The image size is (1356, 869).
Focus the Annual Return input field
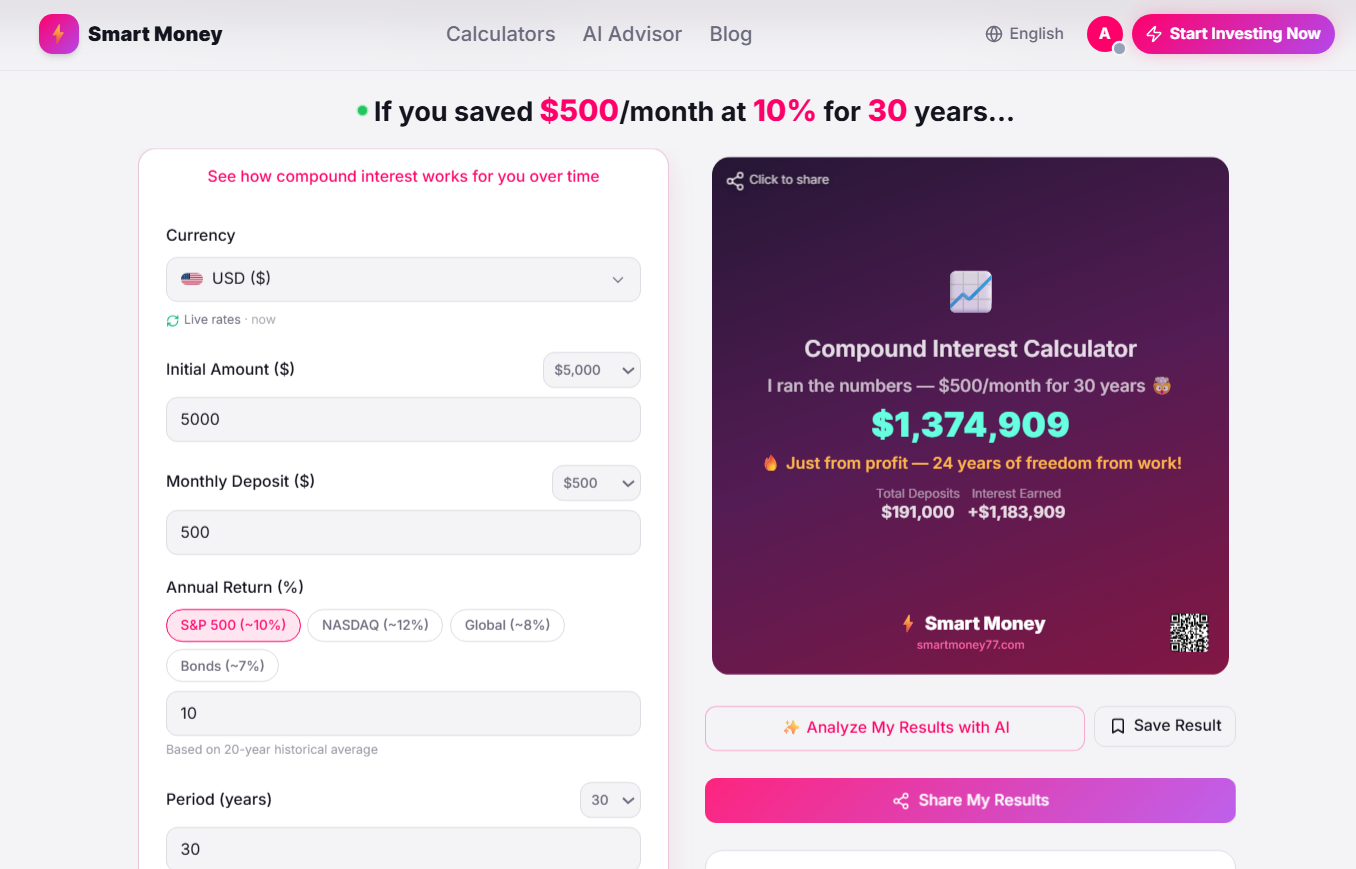pos(403,713)
